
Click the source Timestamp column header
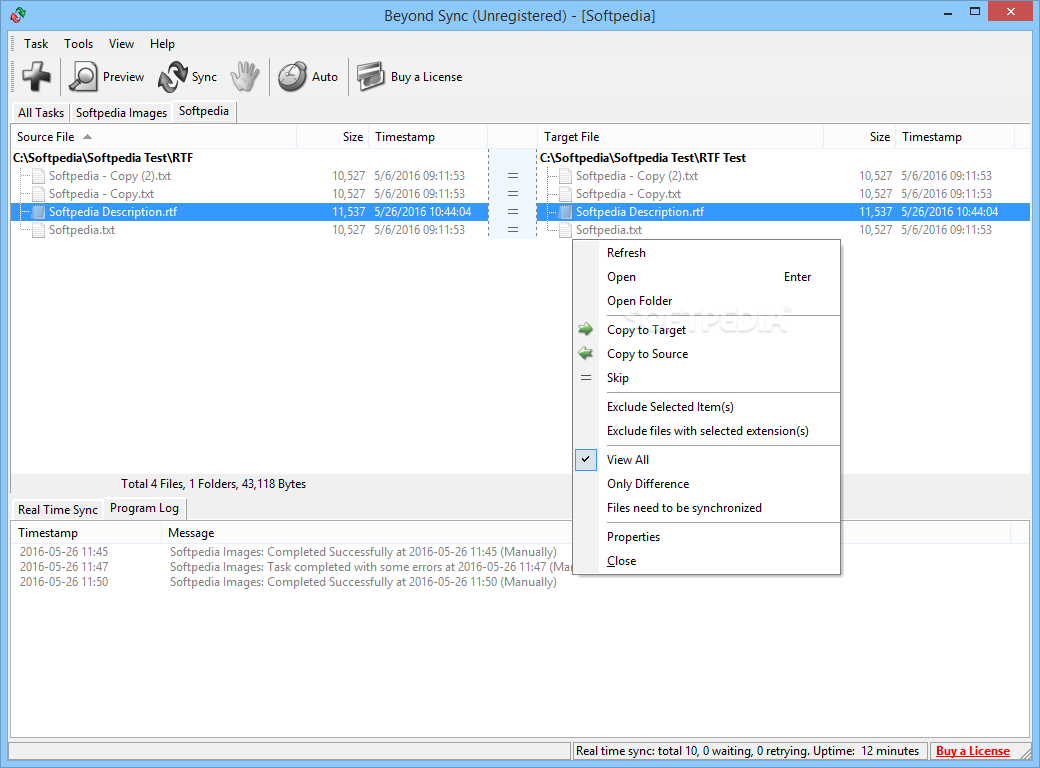pos(428,137)
